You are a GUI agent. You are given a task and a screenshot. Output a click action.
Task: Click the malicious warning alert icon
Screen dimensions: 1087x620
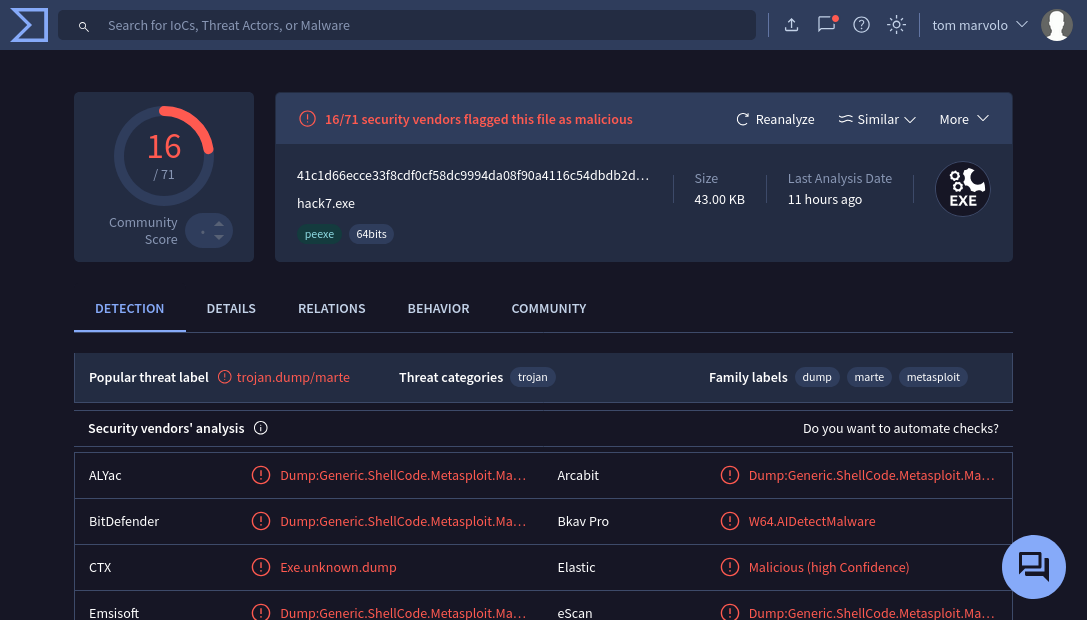[x=307, y=119]
